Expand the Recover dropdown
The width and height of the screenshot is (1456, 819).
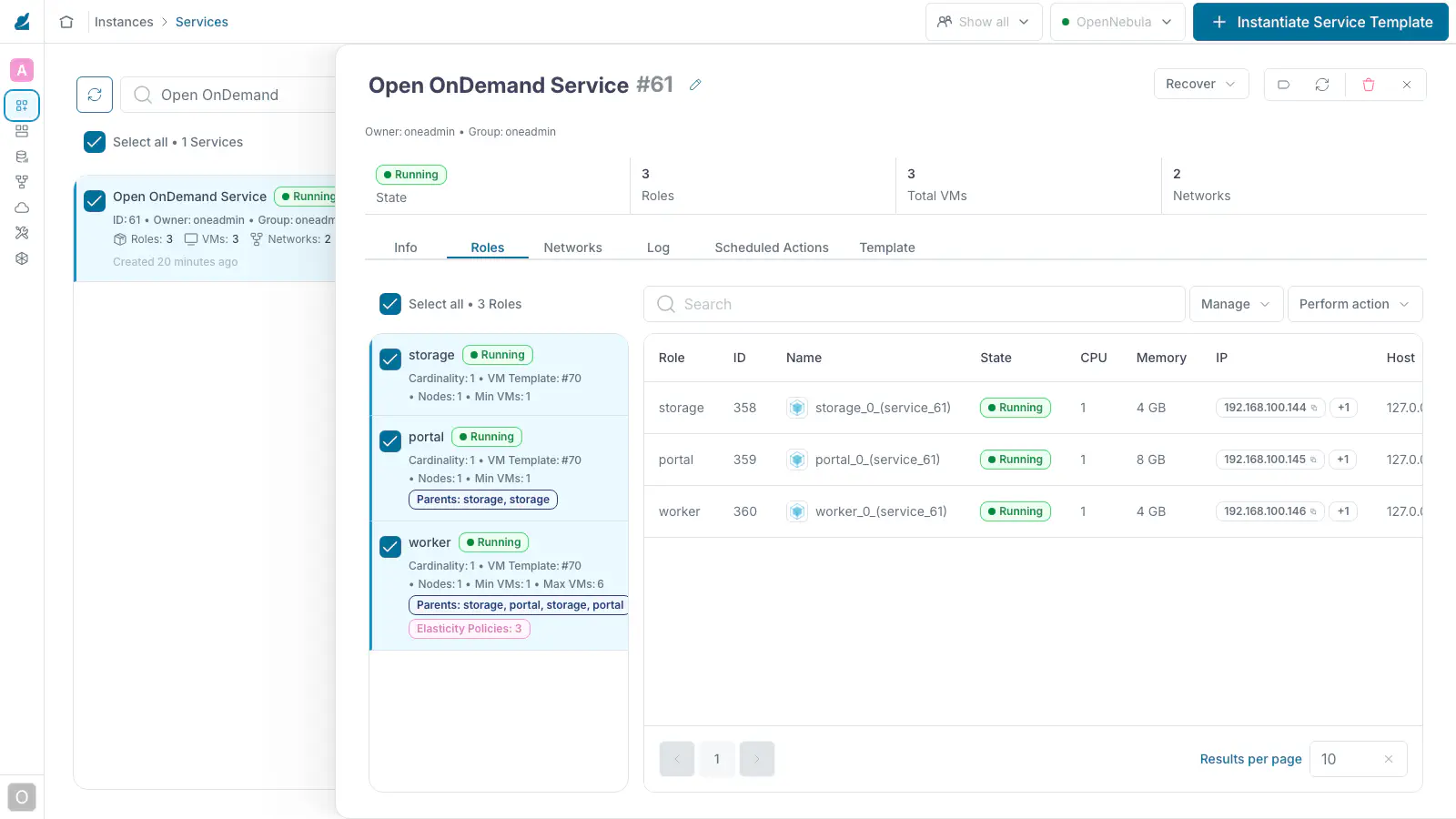pyautogui.click(x=1201, y=84)
